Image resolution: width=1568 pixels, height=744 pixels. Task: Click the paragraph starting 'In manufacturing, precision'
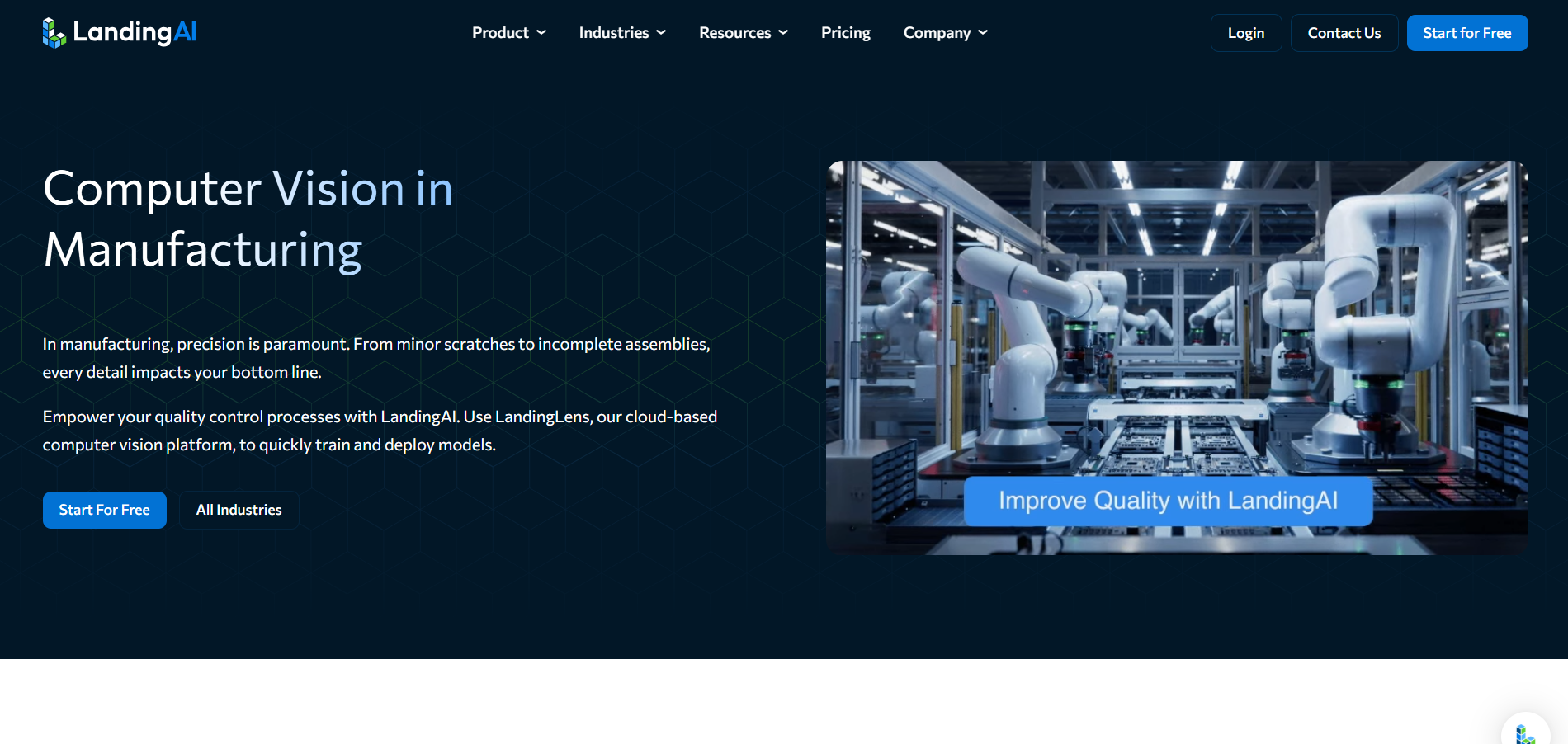tap(376, 358)
